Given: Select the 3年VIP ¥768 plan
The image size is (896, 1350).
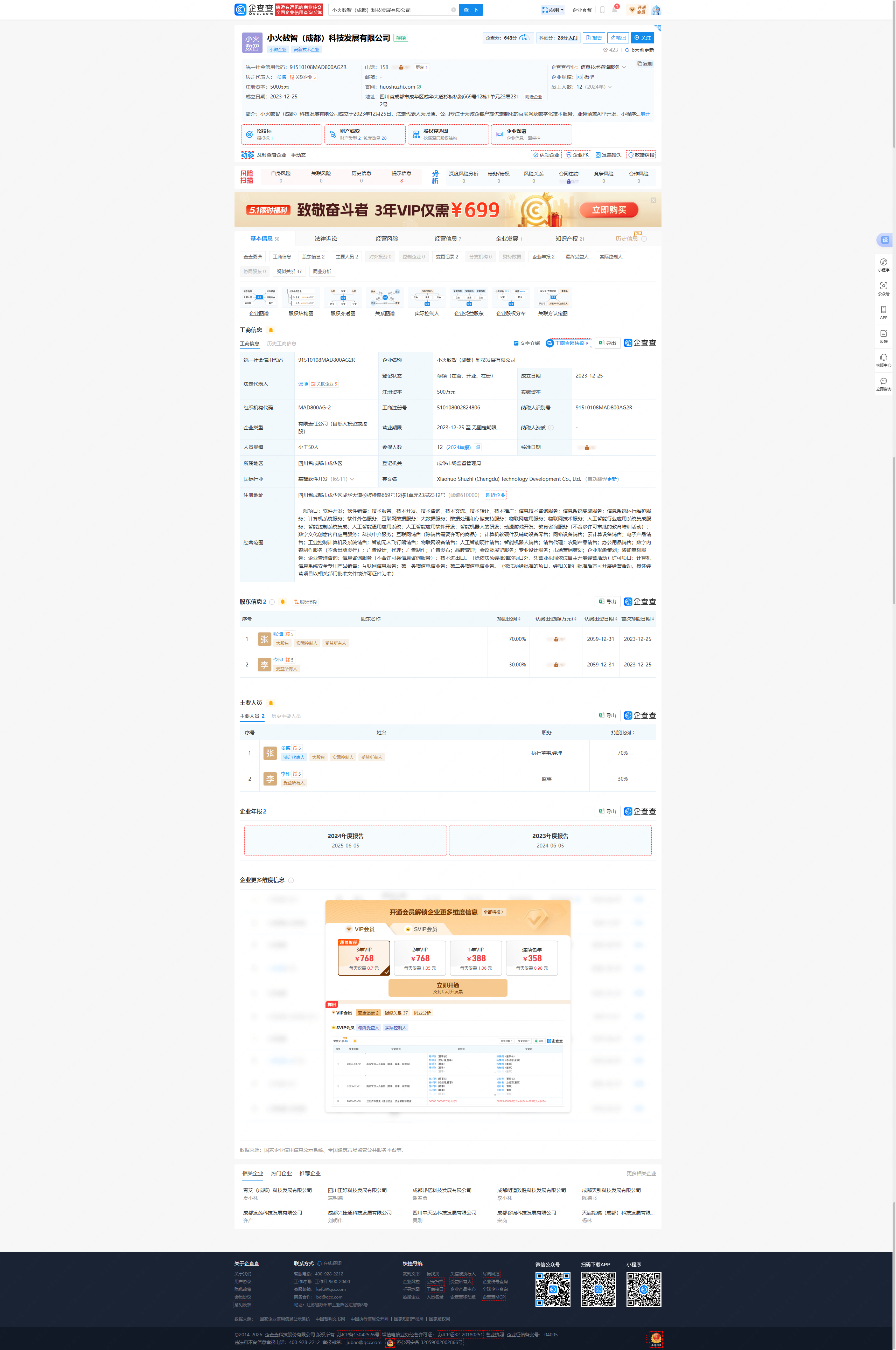Looking at the screenshot, I should click(364, 958).
